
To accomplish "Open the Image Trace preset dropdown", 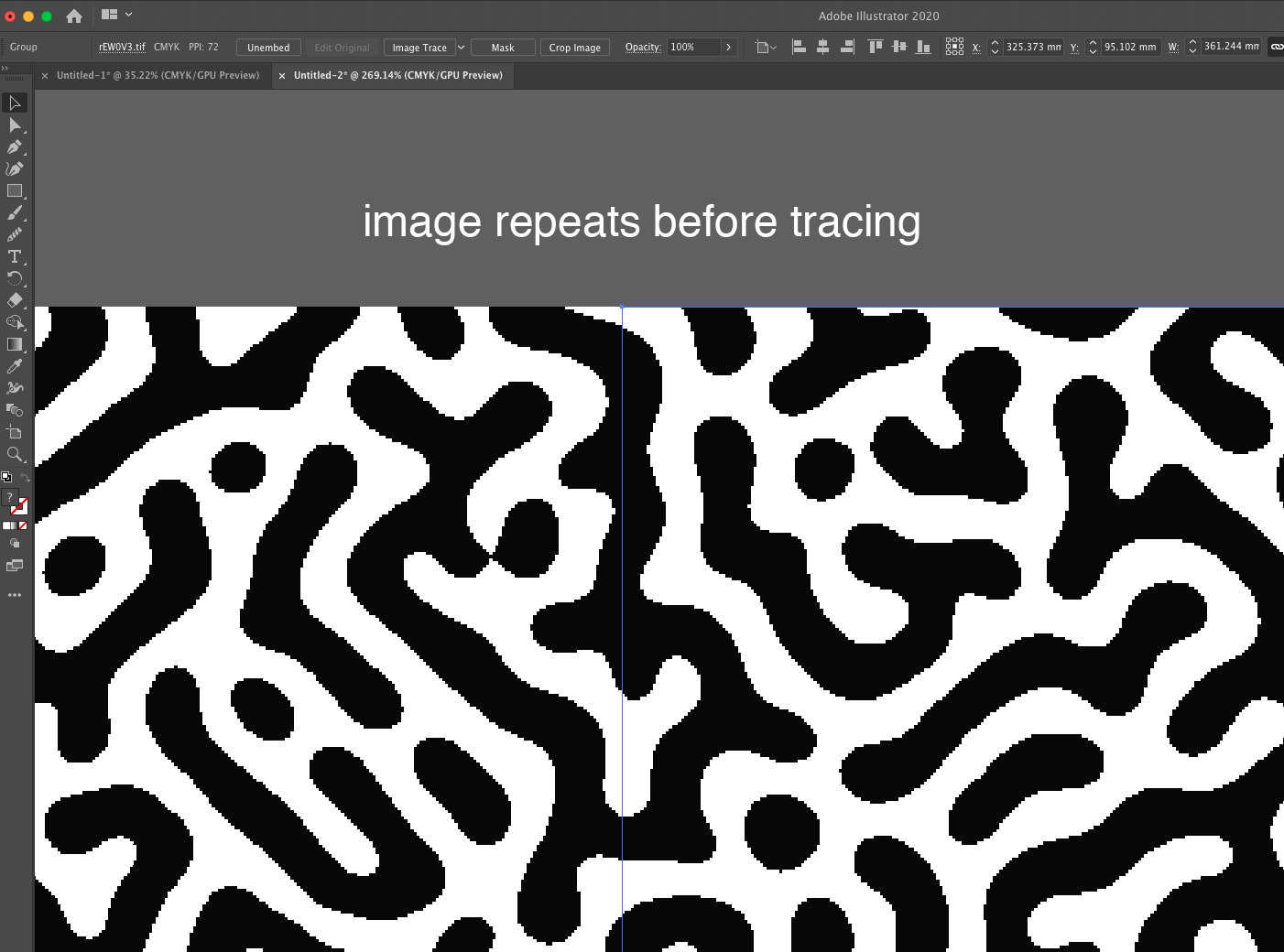I will point(461,47).
